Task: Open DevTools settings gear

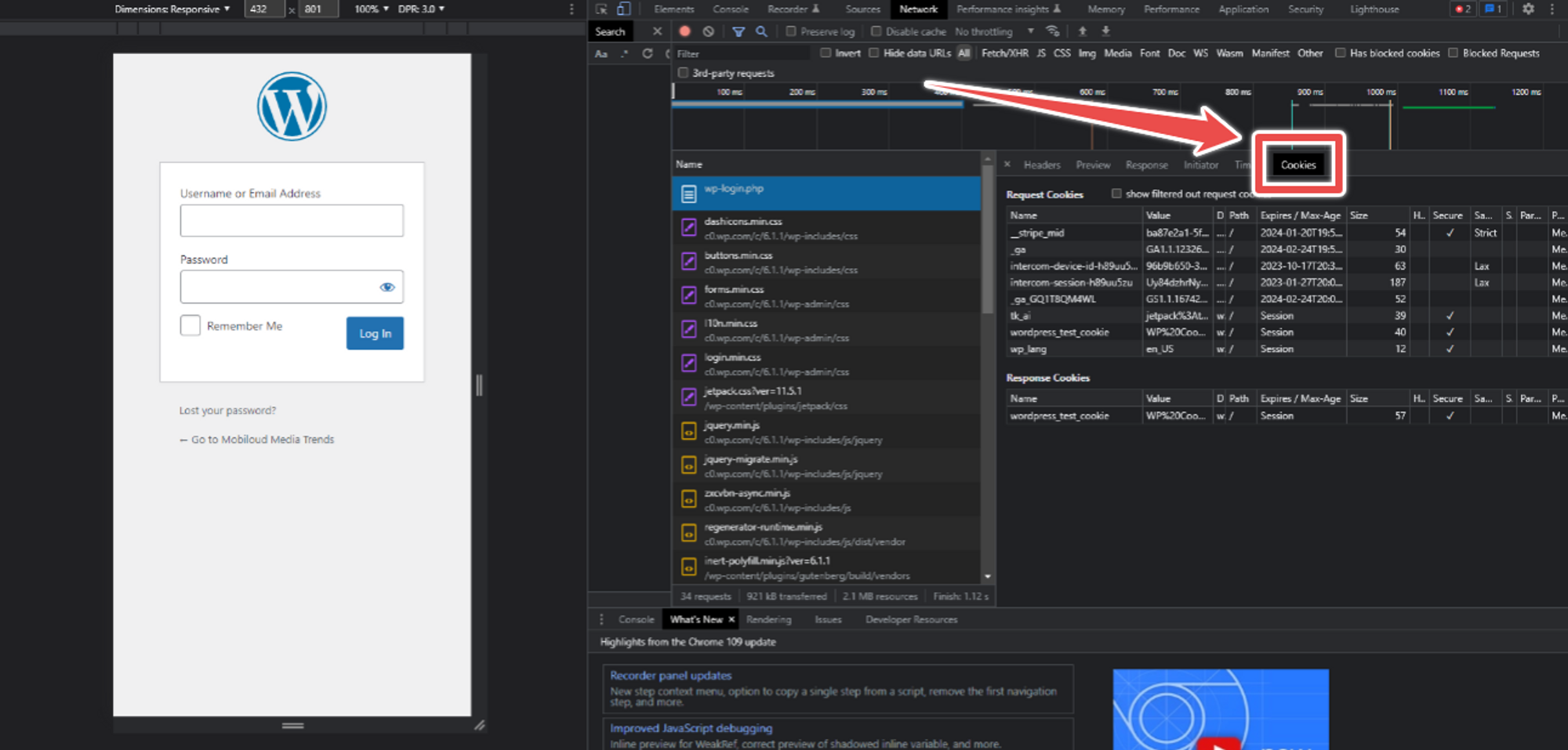Action: [x=1528, y=9]
